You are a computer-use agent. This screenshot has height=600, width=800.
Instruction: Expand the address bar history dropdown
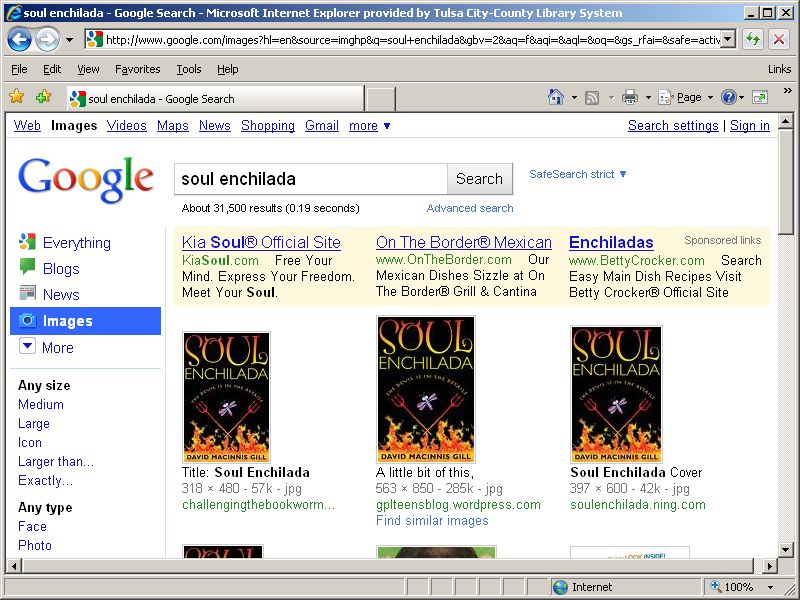pyautogui.click(x=728, y=39)
